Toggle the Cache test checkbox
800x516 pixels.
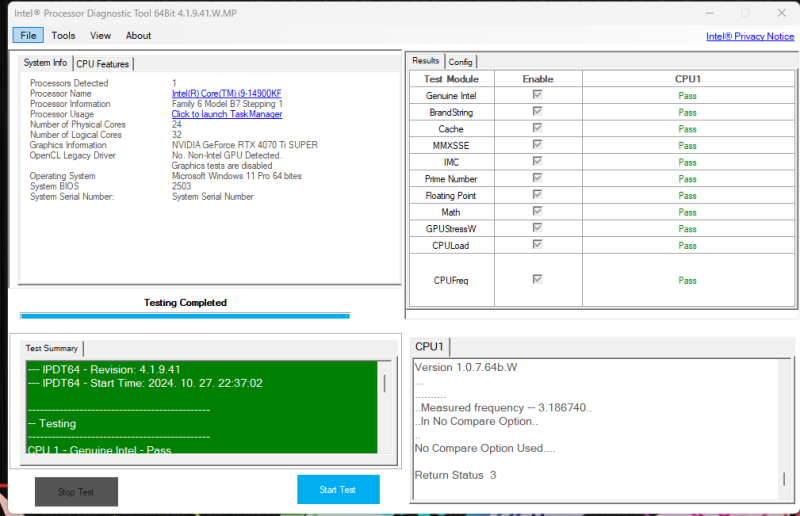point(537,128)
